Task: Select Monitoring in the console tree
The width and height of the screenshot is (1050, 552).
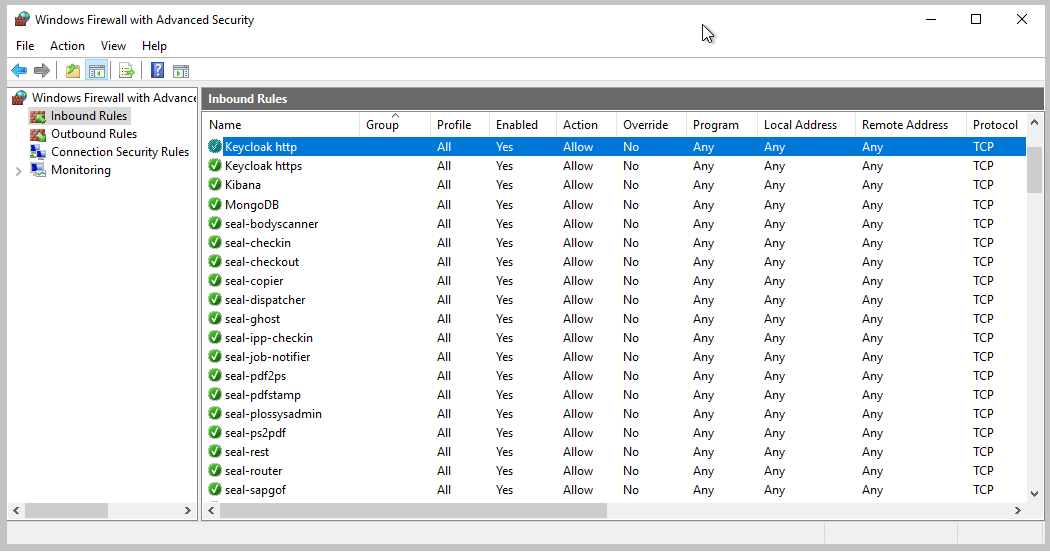Action: coord(80,170)
